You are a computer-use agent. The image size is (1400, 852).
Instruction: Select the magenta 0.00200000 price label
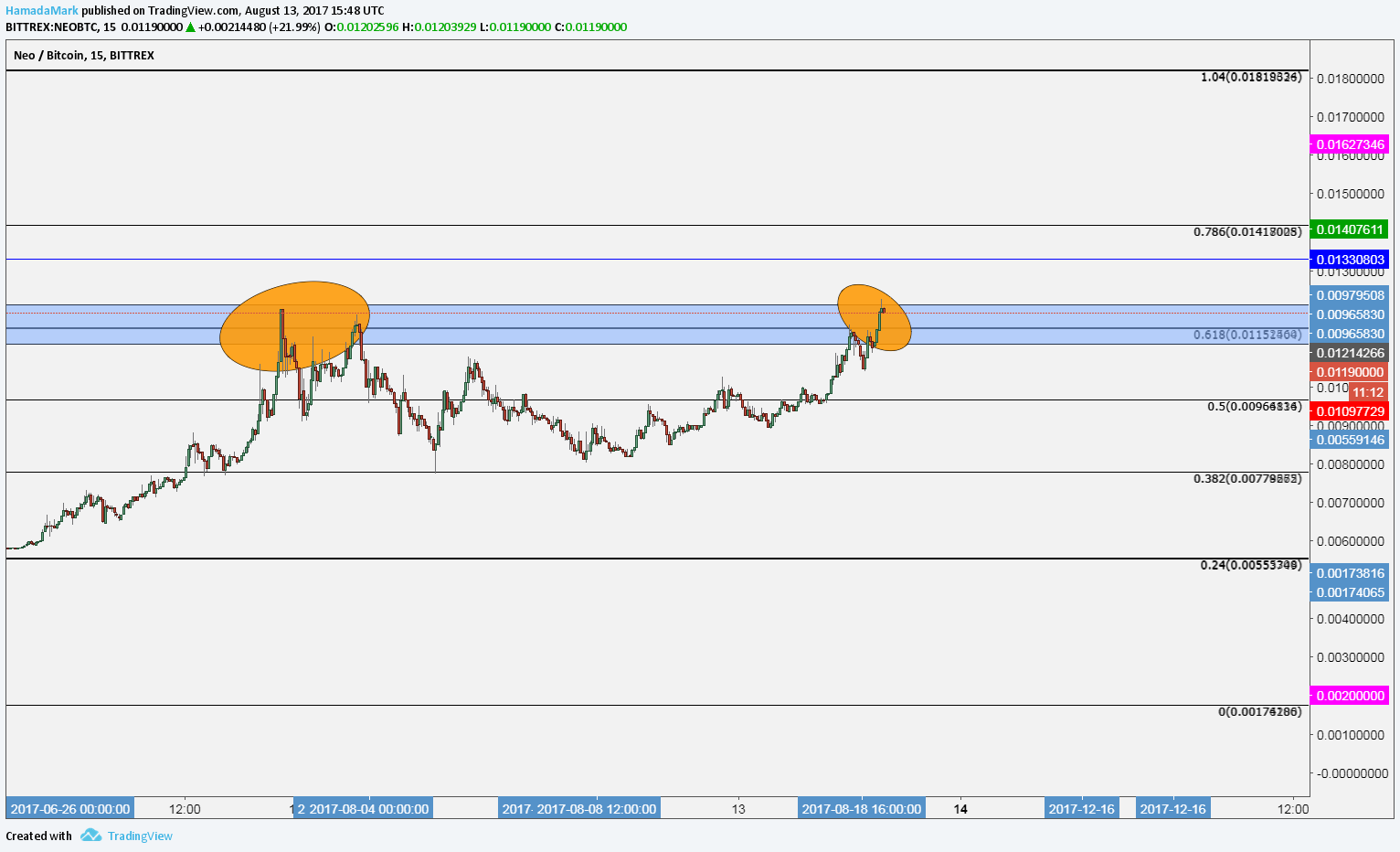point(1350,696)
